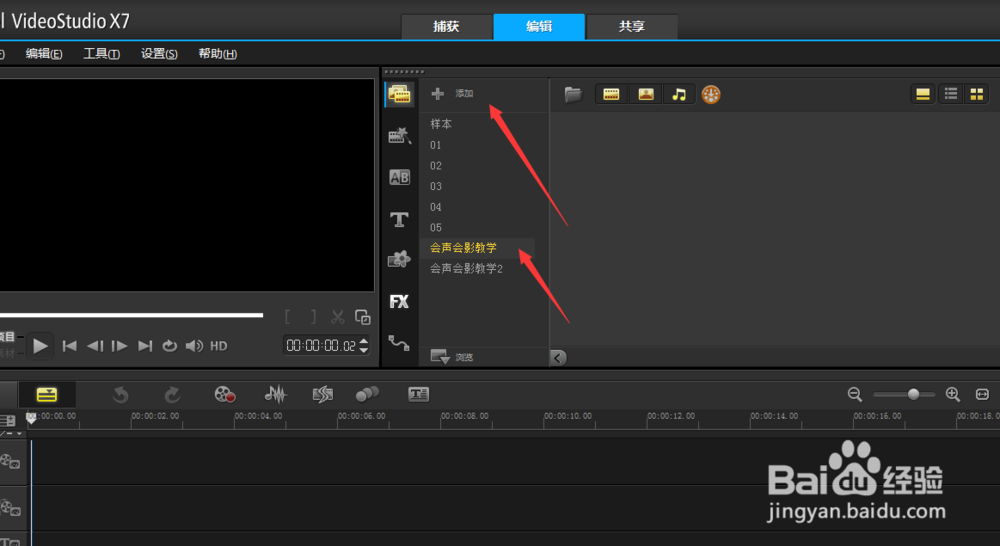The height and width of the screenshot is (546, 1000).
Task: Switch to the 编辑 tab
Action: coord(539,27)
